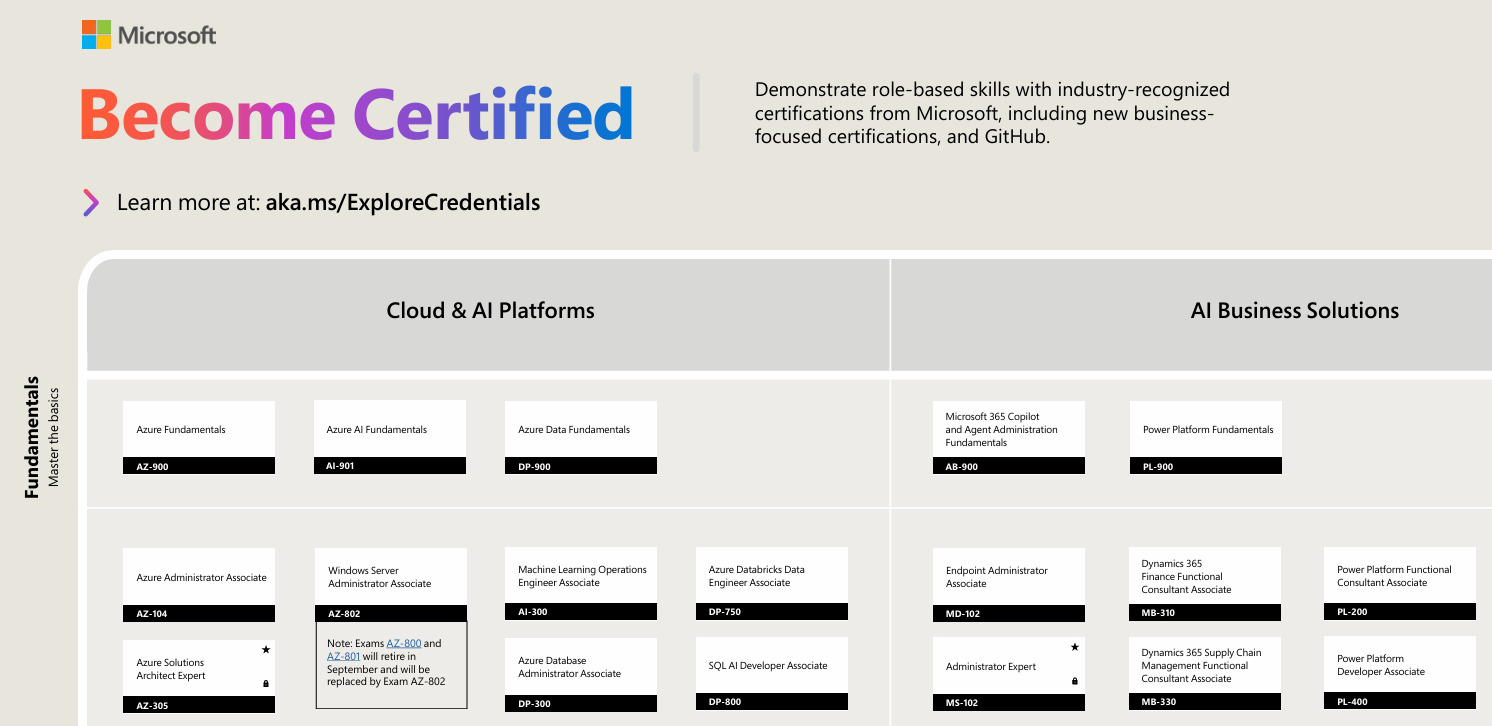Click the DP-900 exam code bar
Viewport: 1492px width, 726px height.
coord(581,466)
